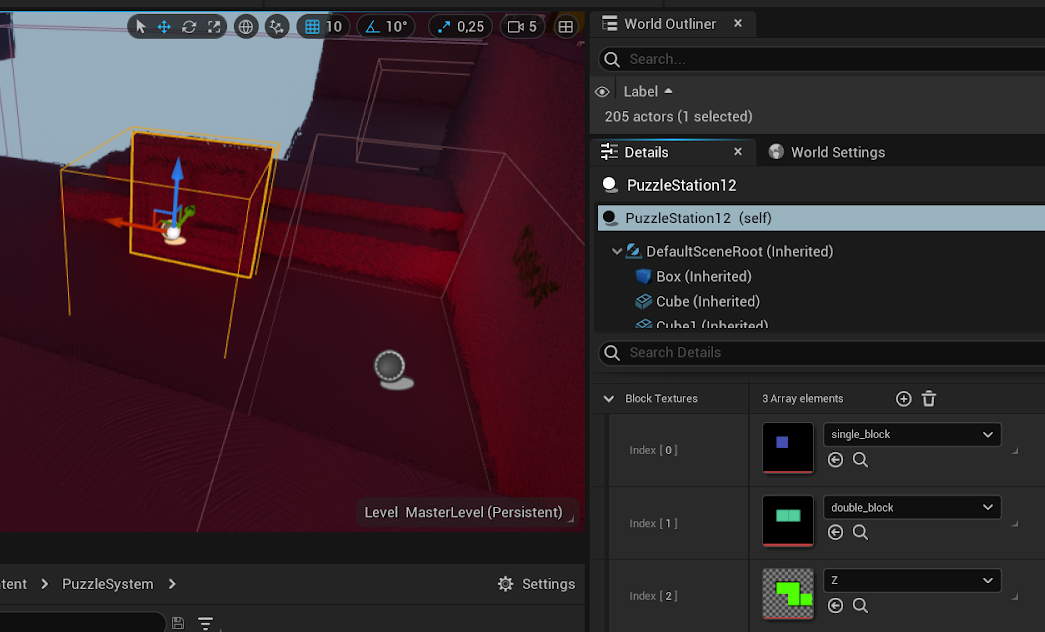
Task: Collapse the DefaultSceneRoot component tree
Action: pos(617,252)
